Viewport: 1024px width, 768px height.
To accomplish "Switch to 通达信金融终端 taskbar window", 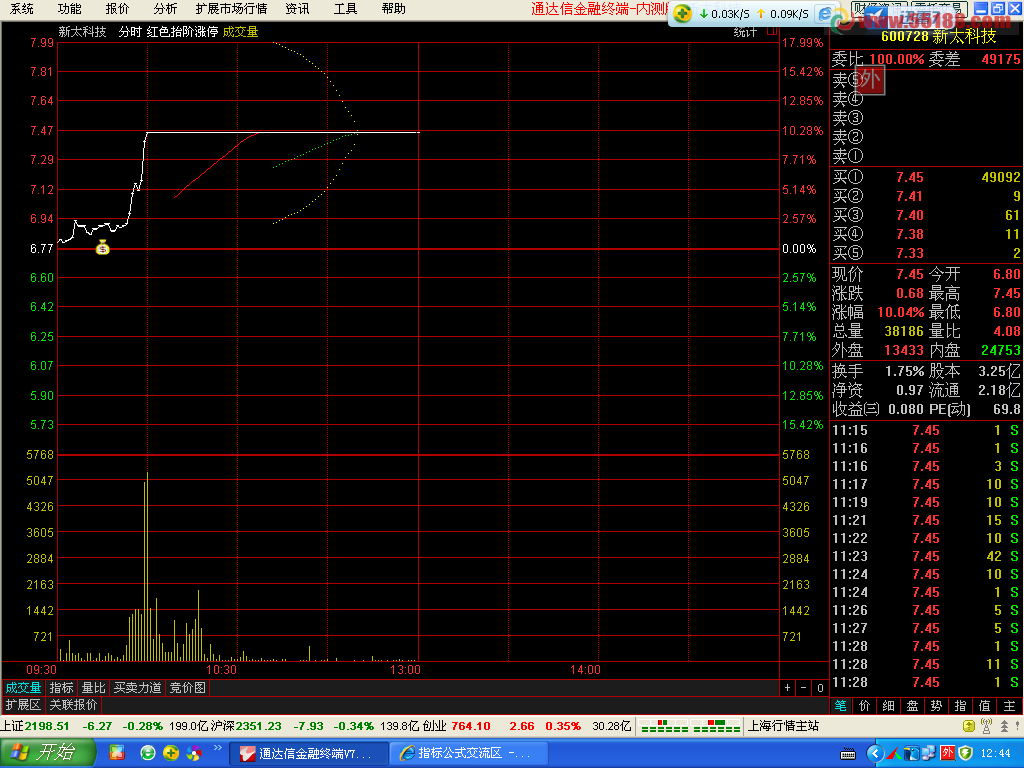I will 308,754.
